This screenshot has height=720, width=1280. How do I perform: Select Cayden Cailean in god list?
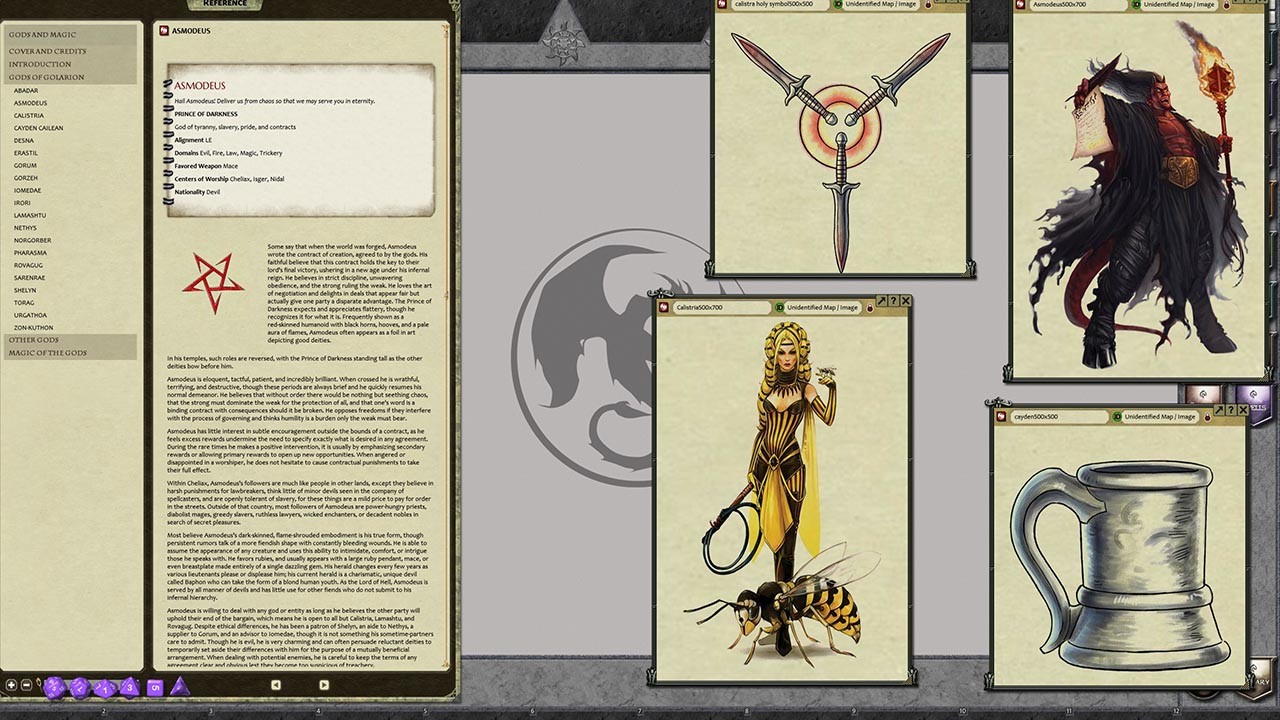pyautogui.click(x=38, y=128)
